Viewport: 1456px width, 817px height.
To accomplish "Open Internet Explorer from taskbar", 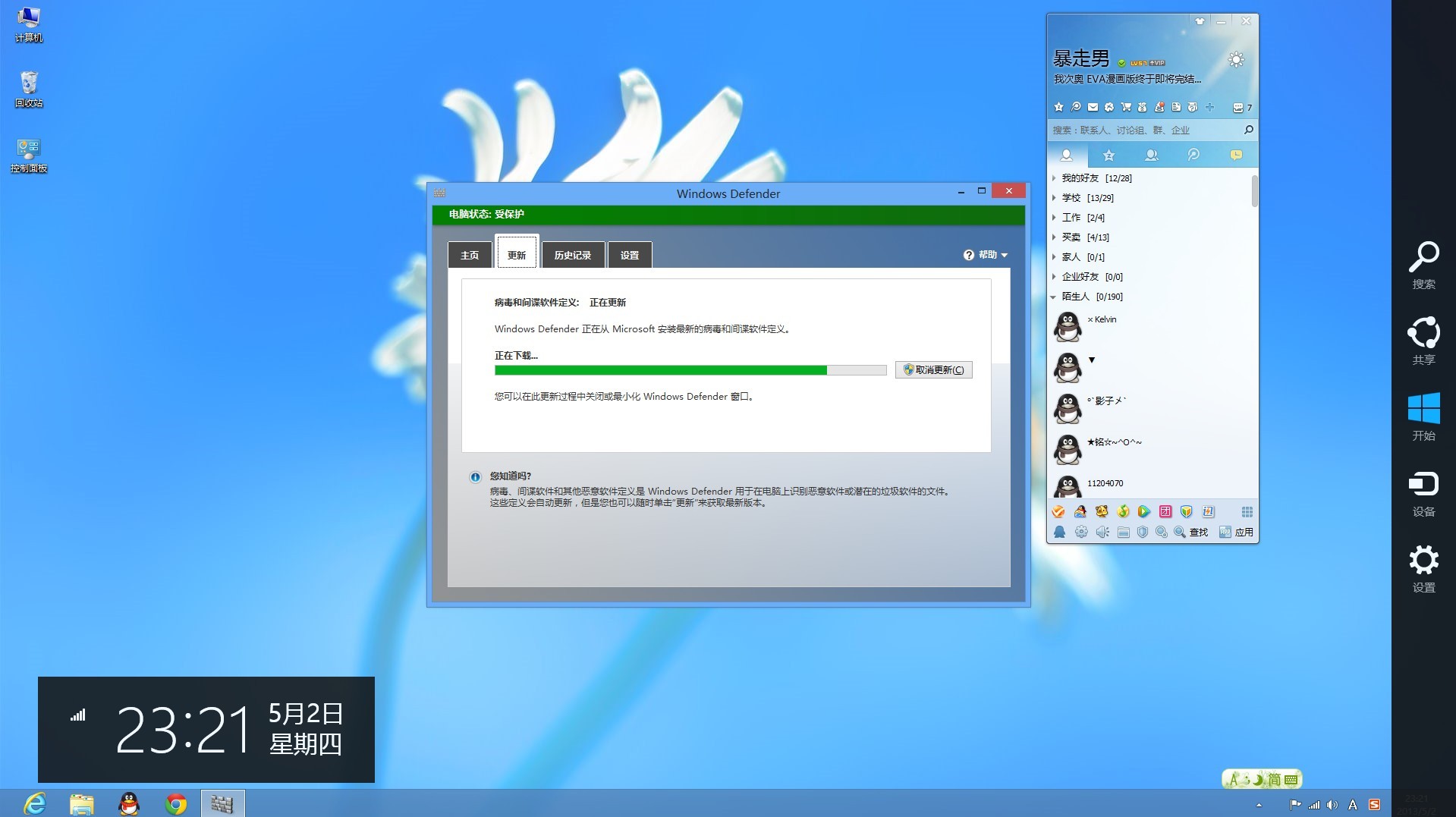I will pyautogui.click(x=35, y=803).
